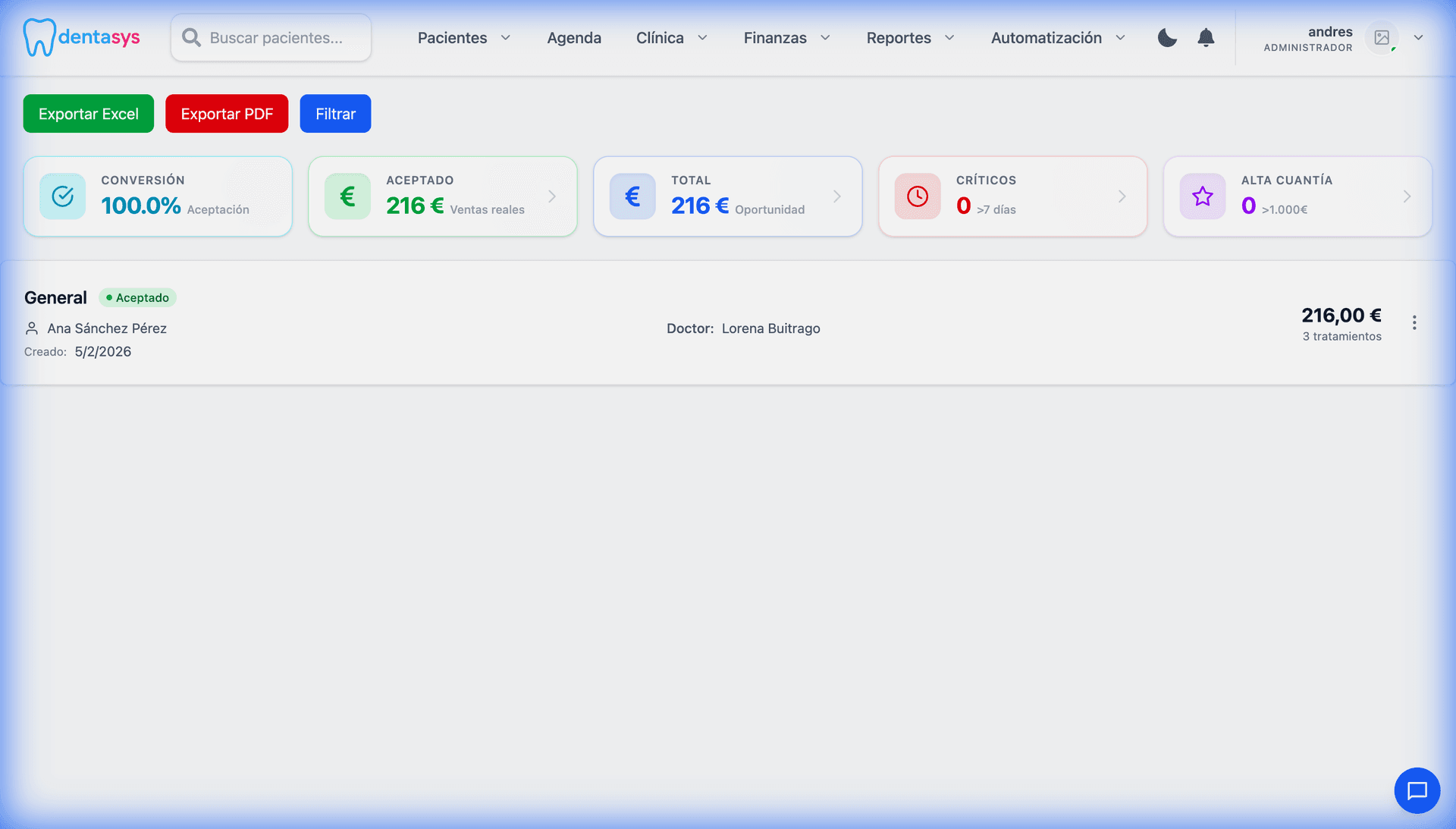Click the Conversión checkmark icon
Viewport: 1456px width, 829px height.
pyautogui.click(x=63, y=196)
